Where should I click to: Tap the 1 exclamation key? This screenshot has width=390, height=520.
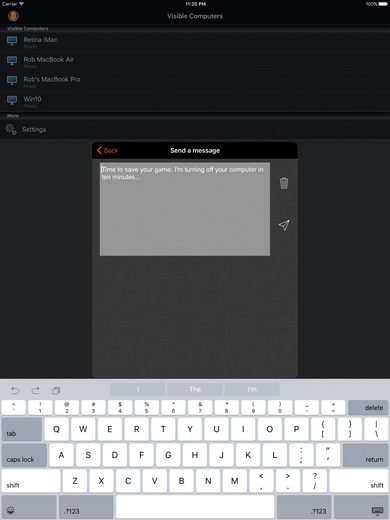40,407
